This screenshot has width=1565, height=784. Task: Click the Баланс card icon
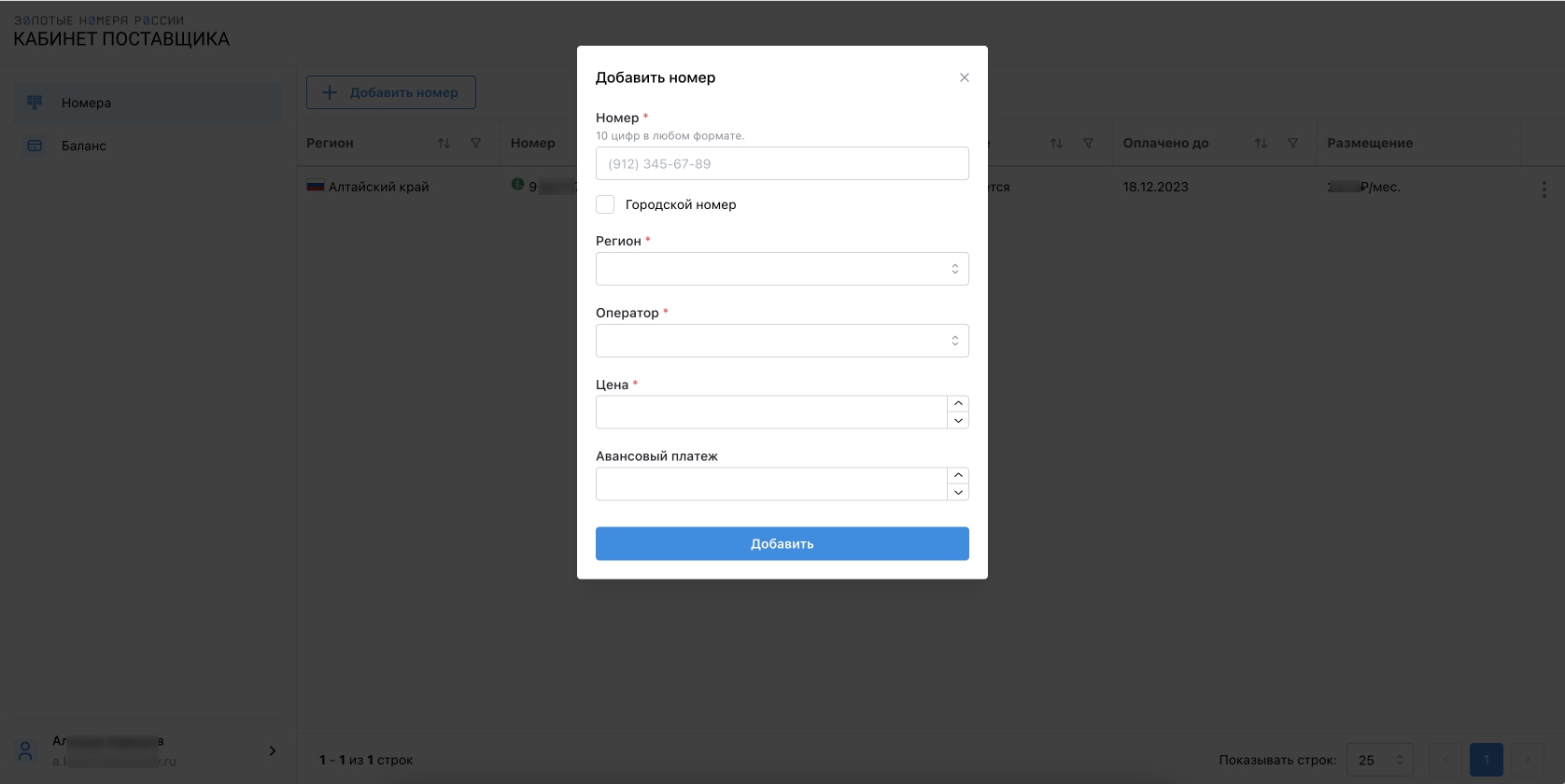[x=35, y=146]
